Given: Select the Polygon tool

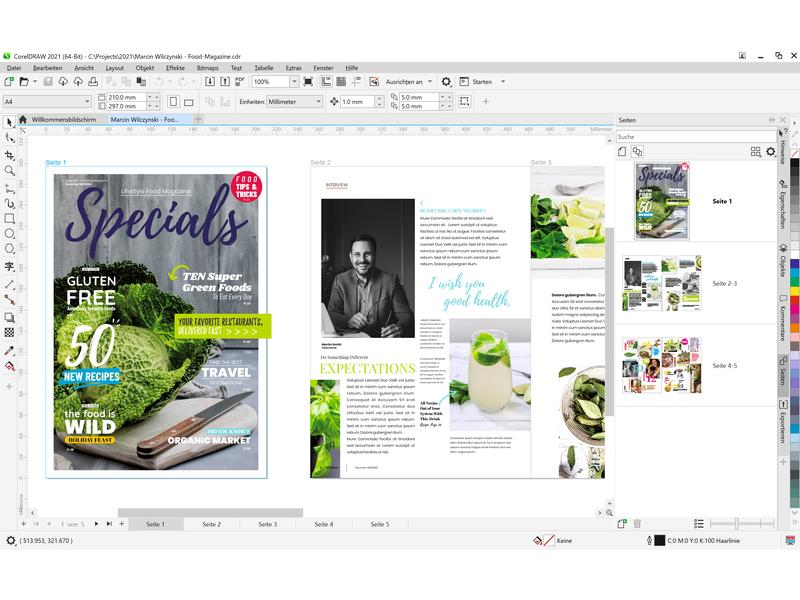Looking at the screenshot, I should (9, 249).
